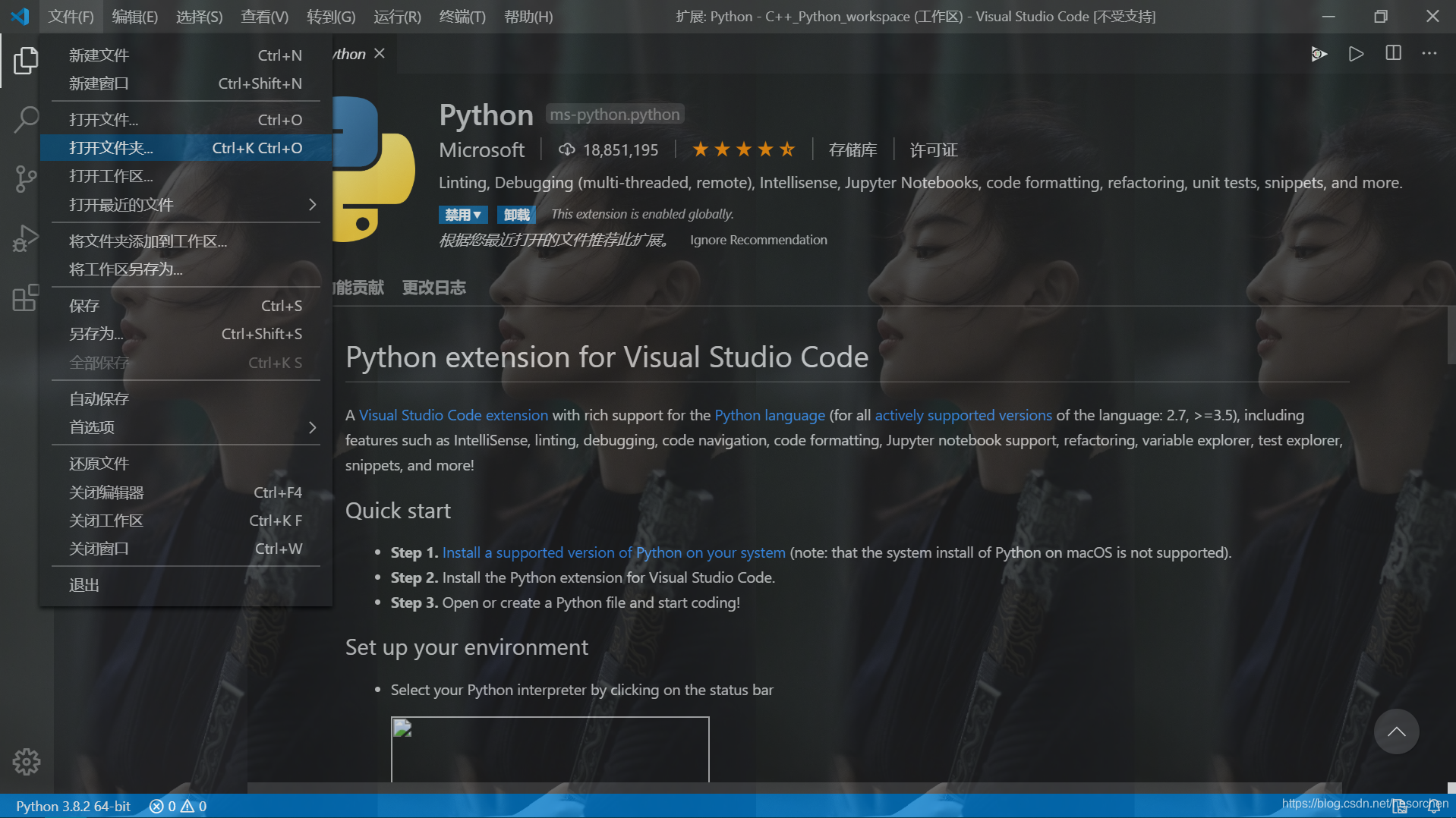Open Install a supported version of Python link
1456x818 pixels.
pyautogui.click(x=613, y=552)
